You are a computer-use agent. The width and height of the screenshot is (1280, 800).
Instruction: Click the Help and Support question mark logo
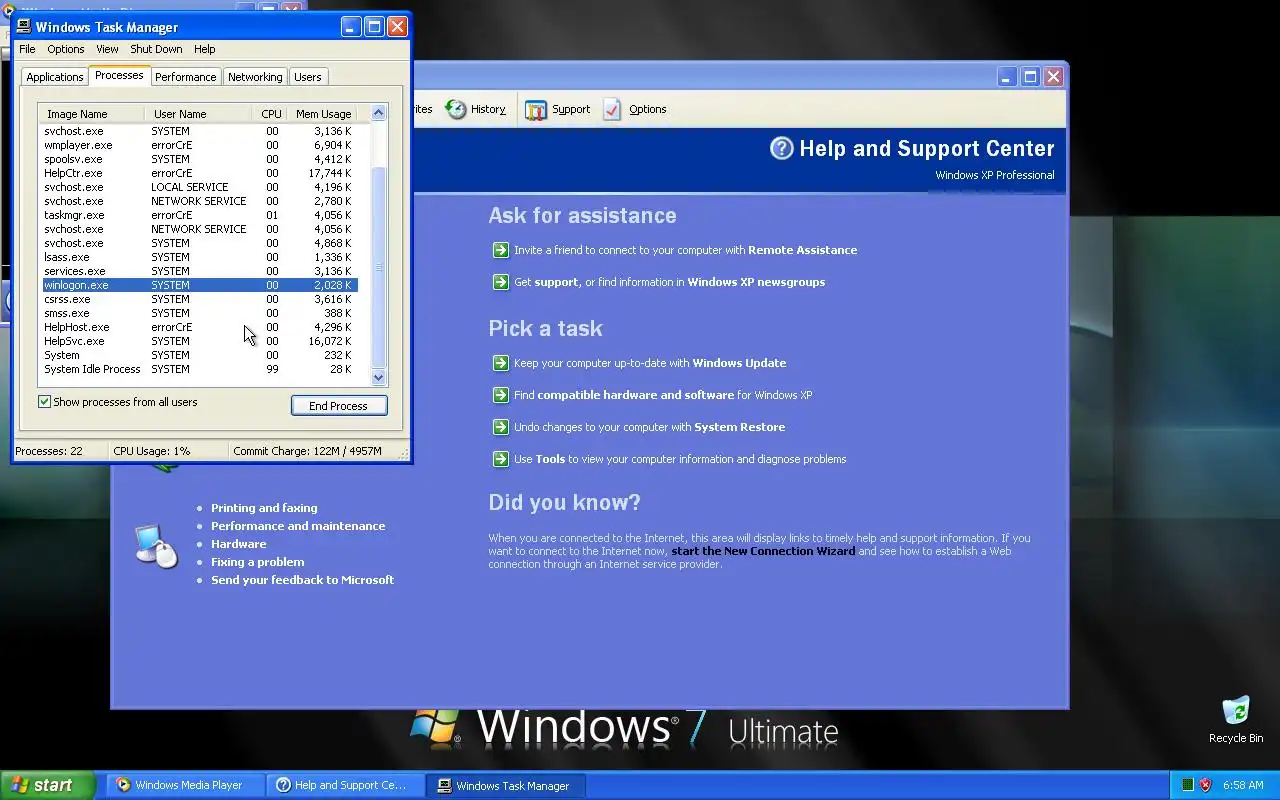tap(781, 148)
